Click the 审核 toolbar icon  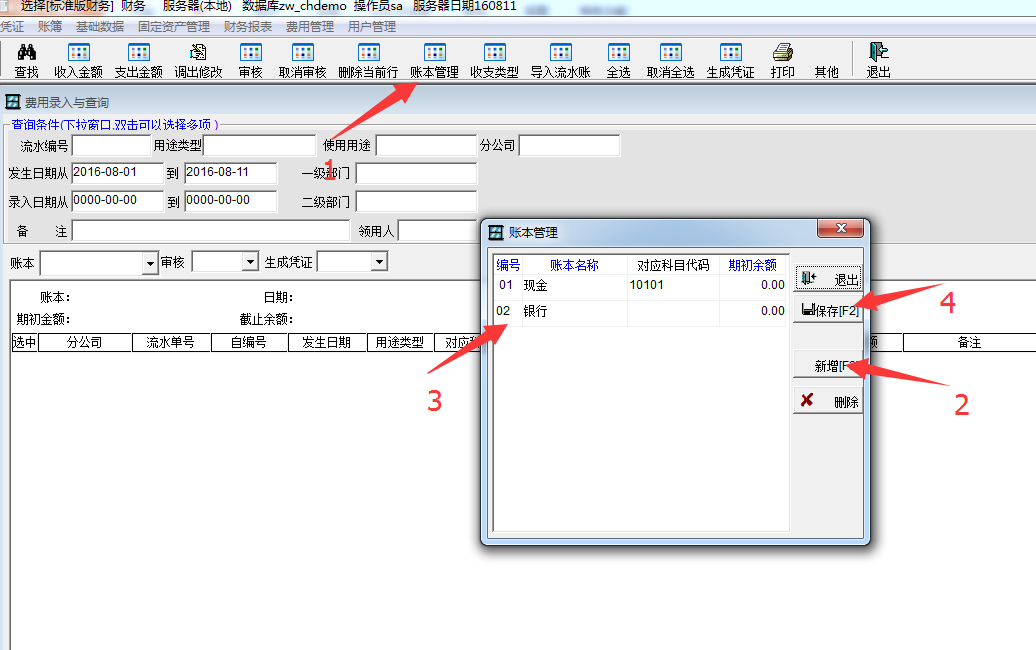coord(250,60)
